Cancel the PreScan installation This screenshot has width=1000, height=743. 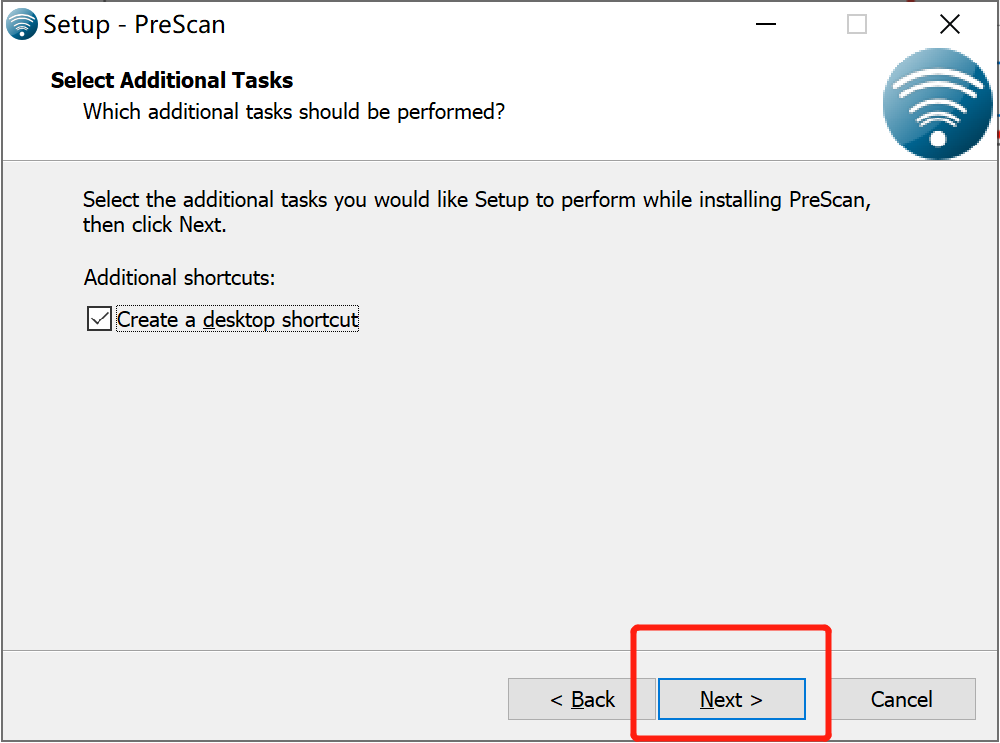[901, 699]
